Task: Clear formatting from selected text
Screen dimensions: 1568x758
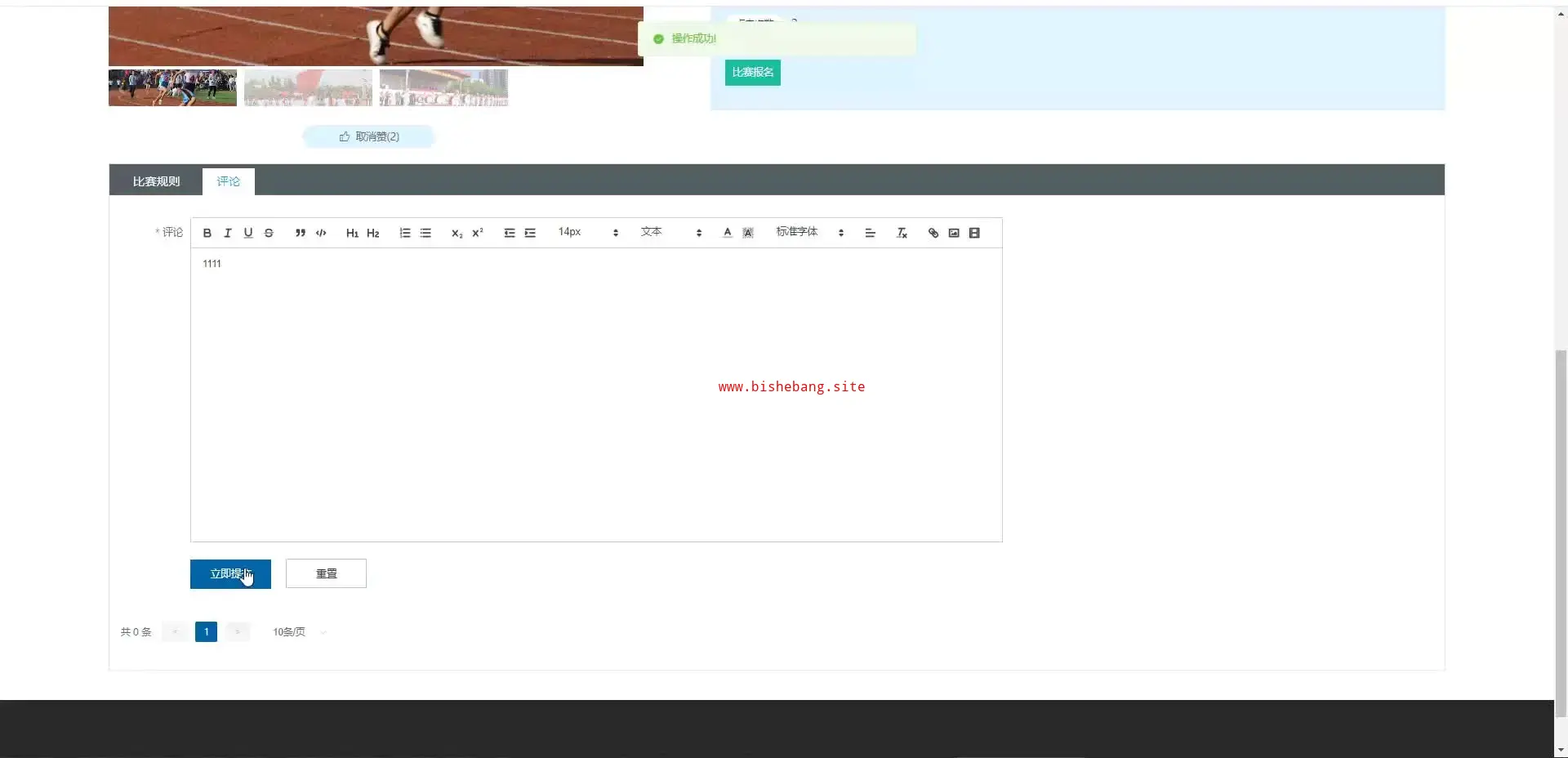Action: tap(902, 233)
